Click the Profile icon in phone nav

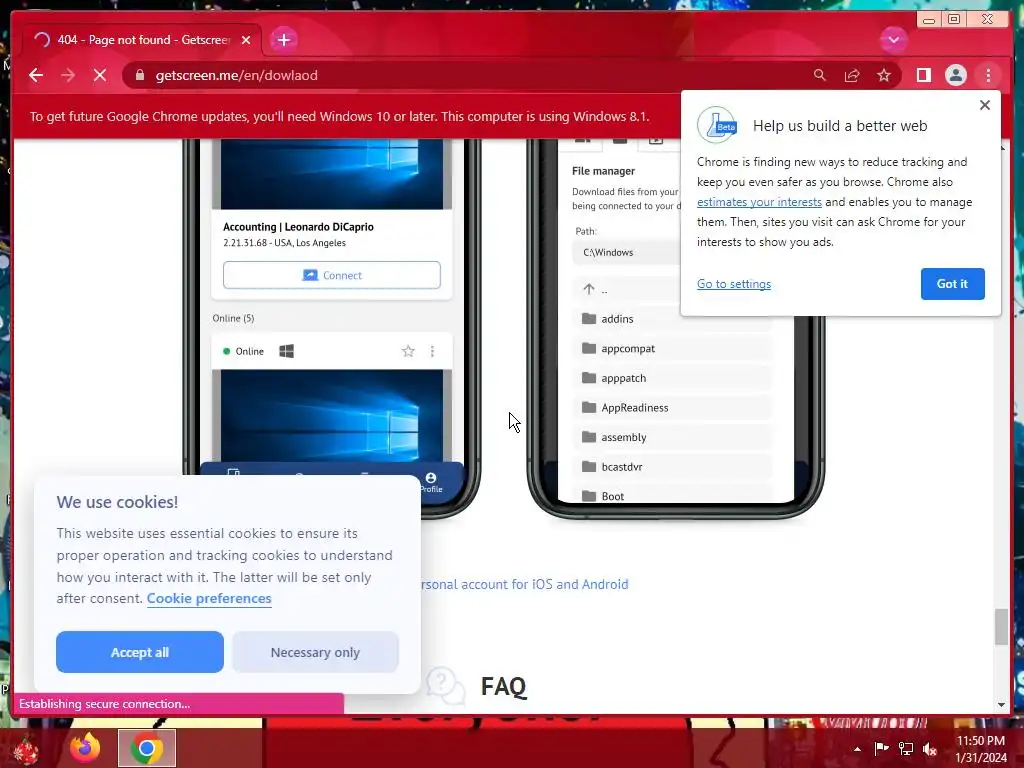coord(430,482)
